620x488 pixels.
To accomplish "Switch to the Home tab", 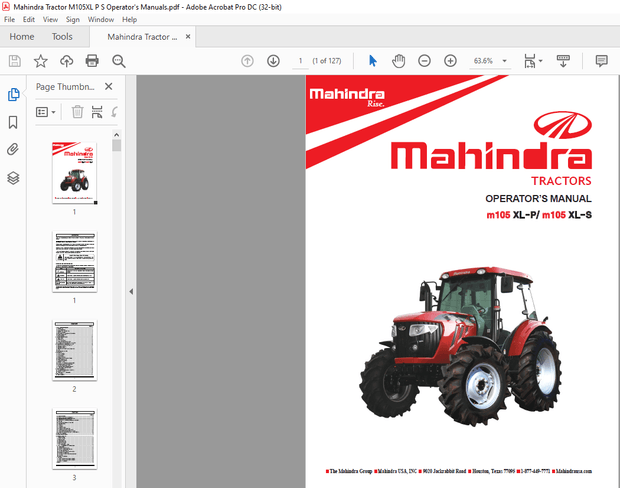I will (x=22, y=36).
